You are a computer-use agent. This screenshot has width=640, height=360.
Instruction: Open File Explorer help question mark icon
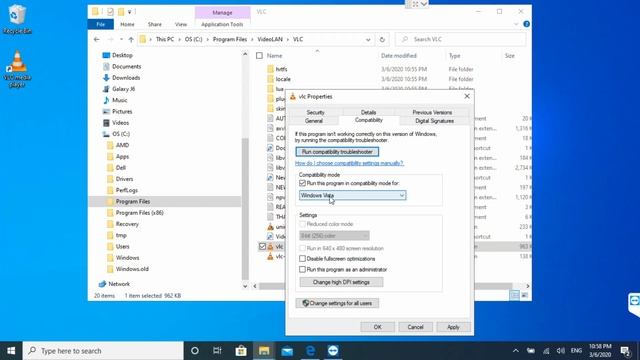pyautogui.click(x=527, y=24)
